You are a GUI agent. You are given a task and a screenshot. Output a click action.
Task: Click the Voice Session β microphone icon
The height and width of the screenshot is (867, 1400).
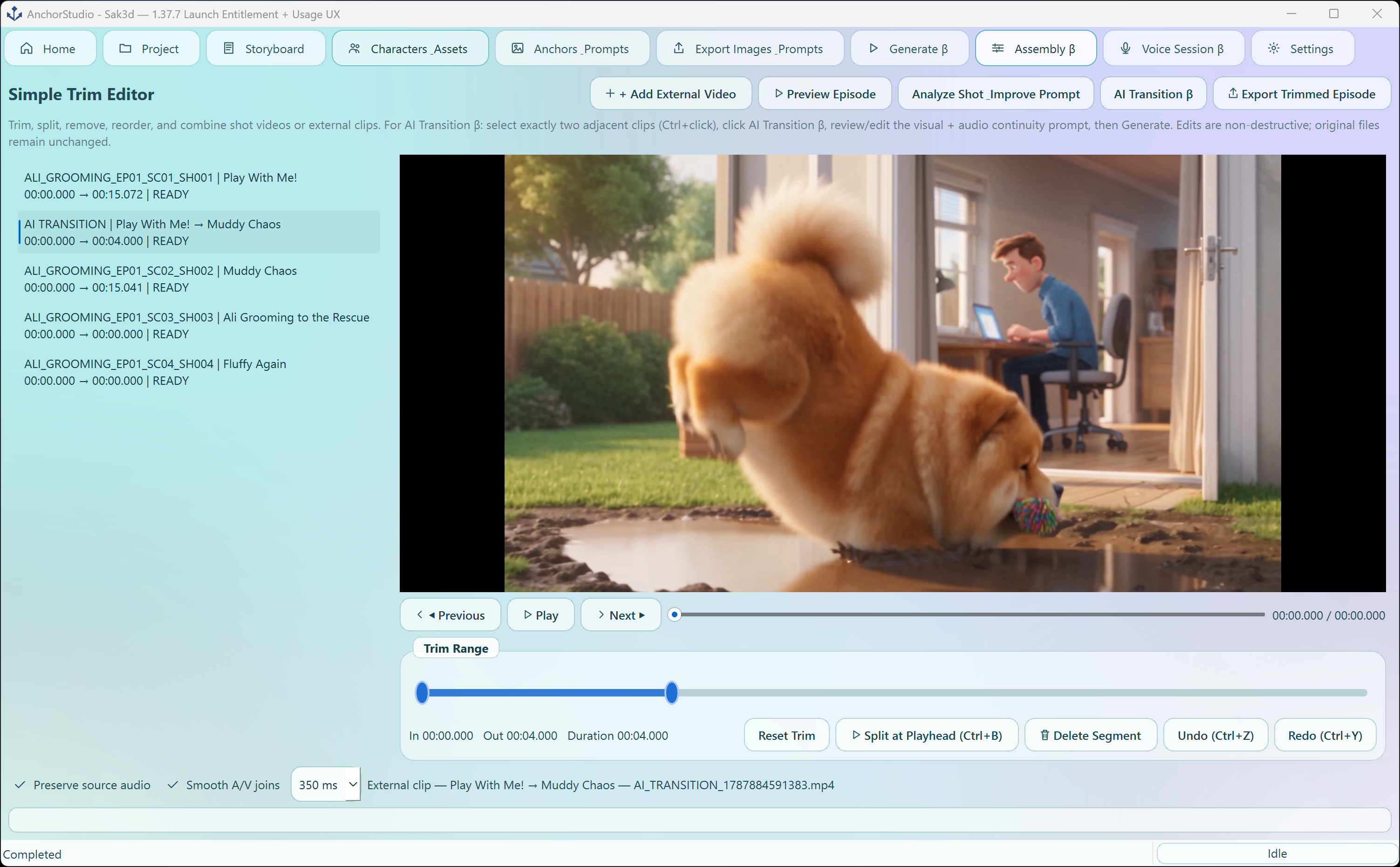pyautogui.click(x=1126, y=49)
